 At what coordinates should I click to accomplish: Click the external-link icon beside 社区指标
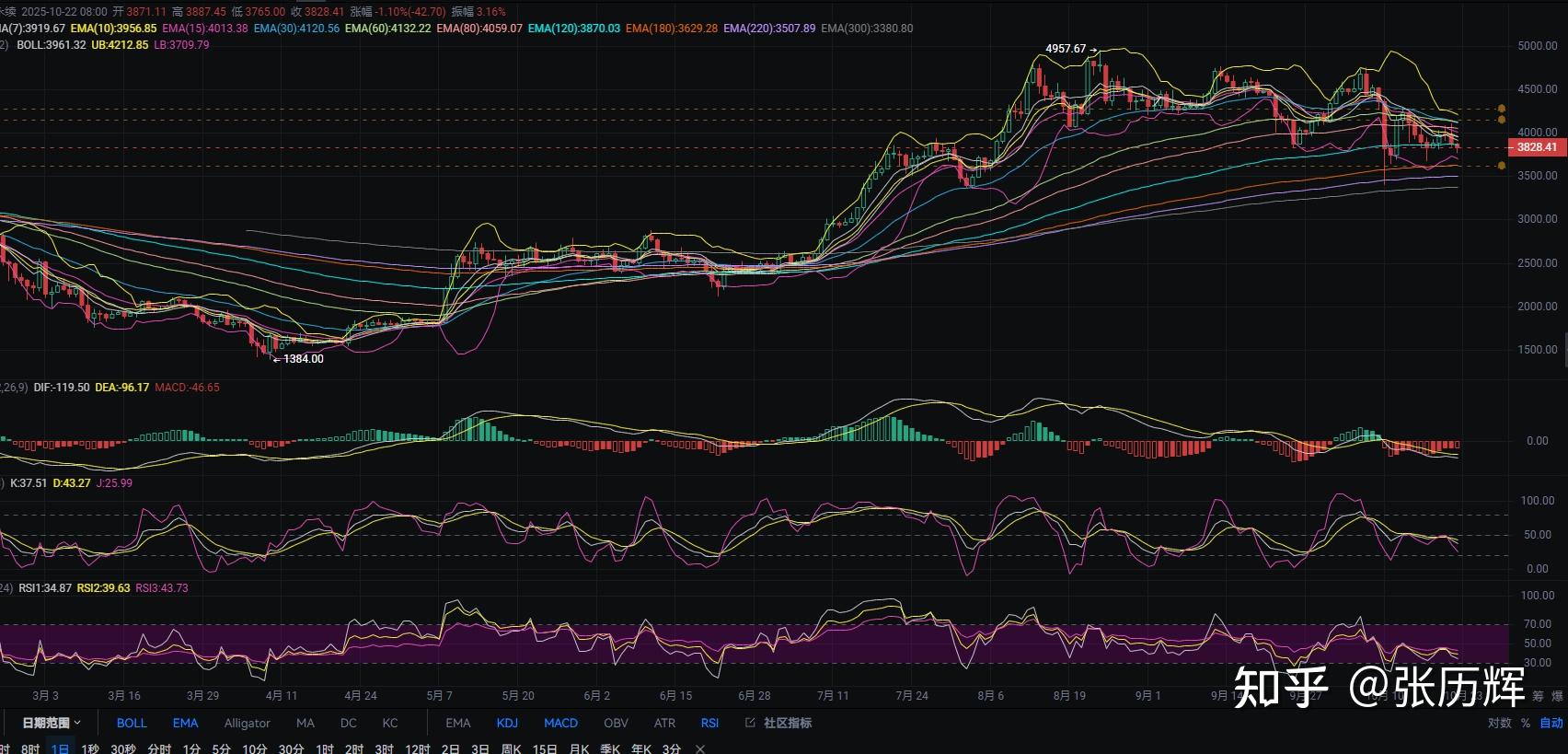[x=749, y=723]
